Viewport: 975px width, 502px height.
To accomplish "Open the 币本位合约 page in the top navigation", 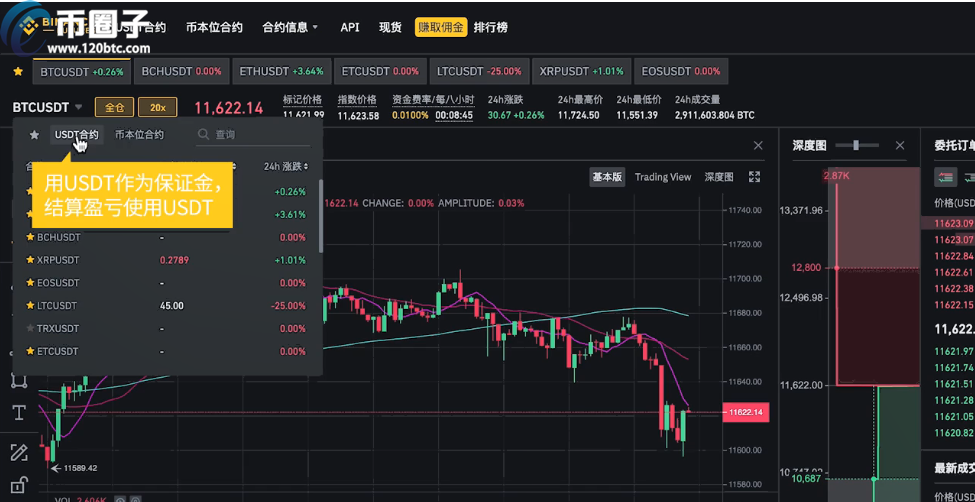I will tap(214, 27).
